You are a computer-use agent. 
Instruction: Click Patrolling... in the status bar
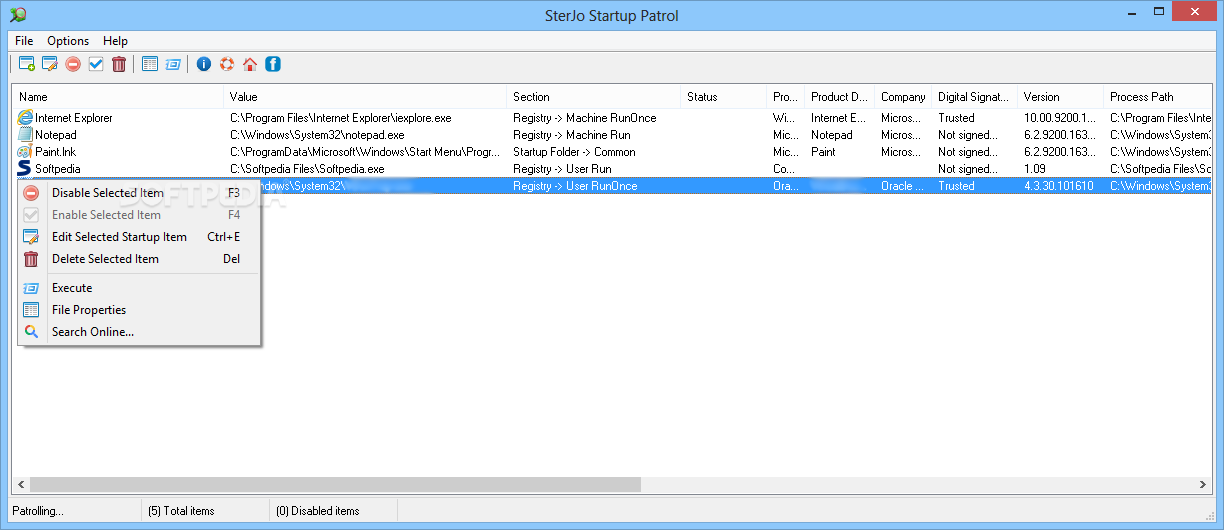coord(38,511)
